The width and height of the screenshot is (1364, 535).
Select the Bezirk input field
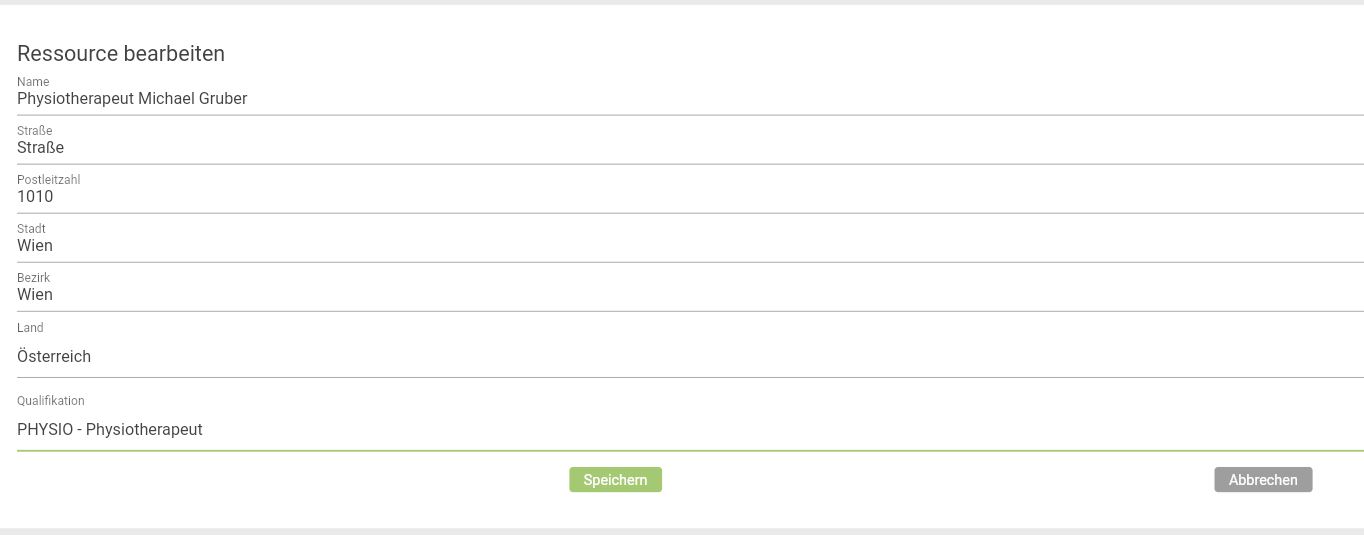tap(690, 295)
